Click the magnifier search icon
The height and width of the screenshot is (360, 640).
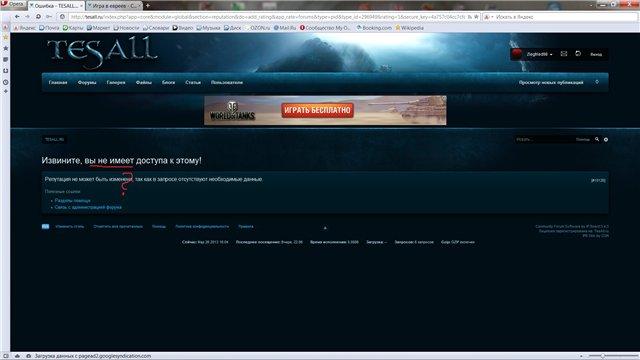[x=597, y=139]
